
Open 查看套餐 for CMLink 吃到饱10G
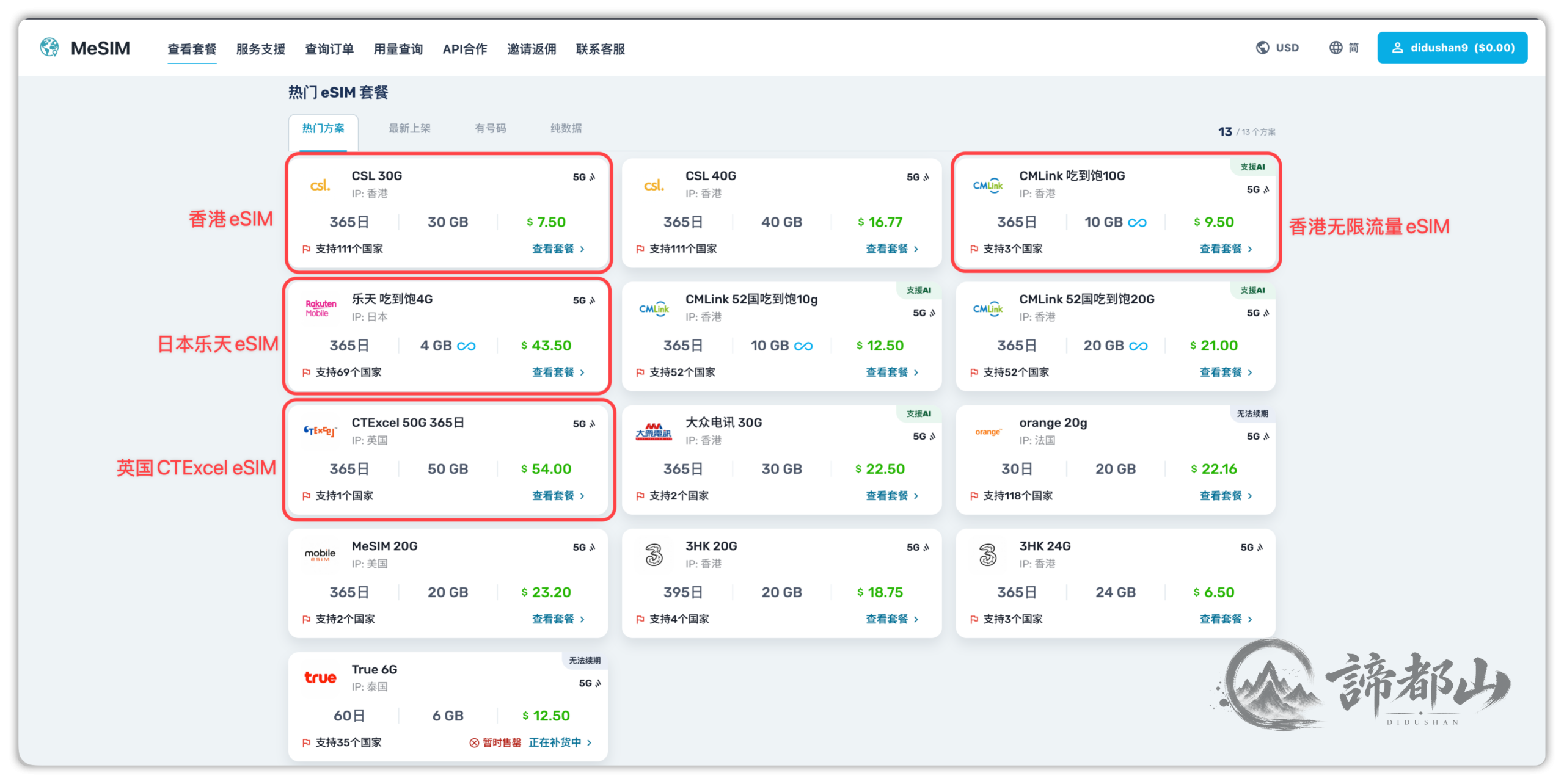coord(1226,249)
